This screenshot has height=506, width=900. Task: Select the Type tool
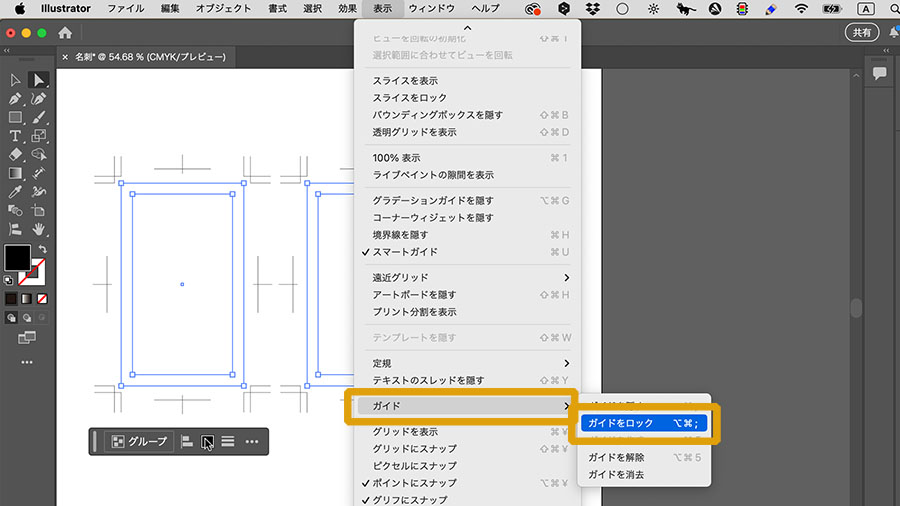click(15, 136)
